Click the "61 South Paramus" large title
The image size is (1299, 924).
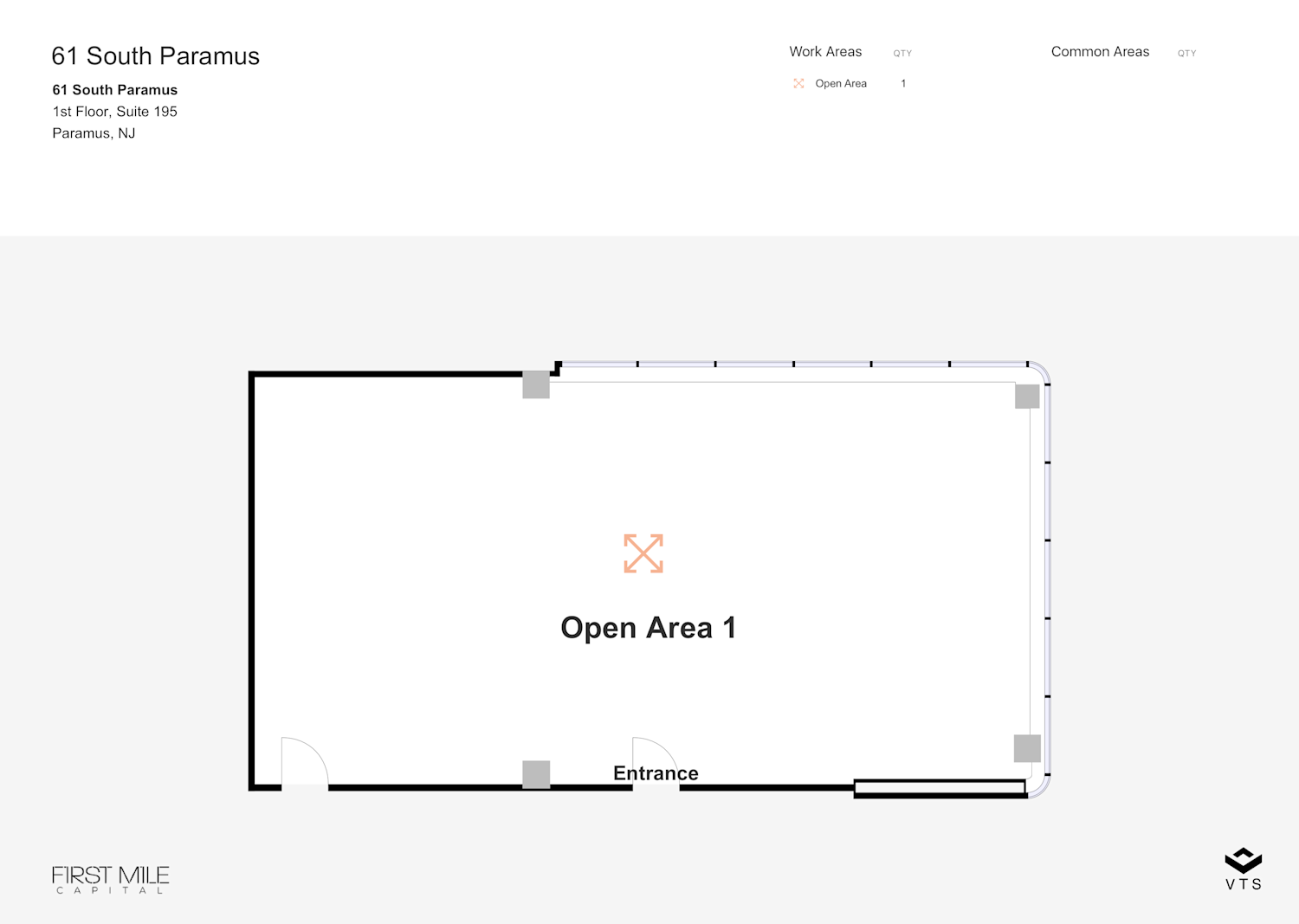(156, 56)
